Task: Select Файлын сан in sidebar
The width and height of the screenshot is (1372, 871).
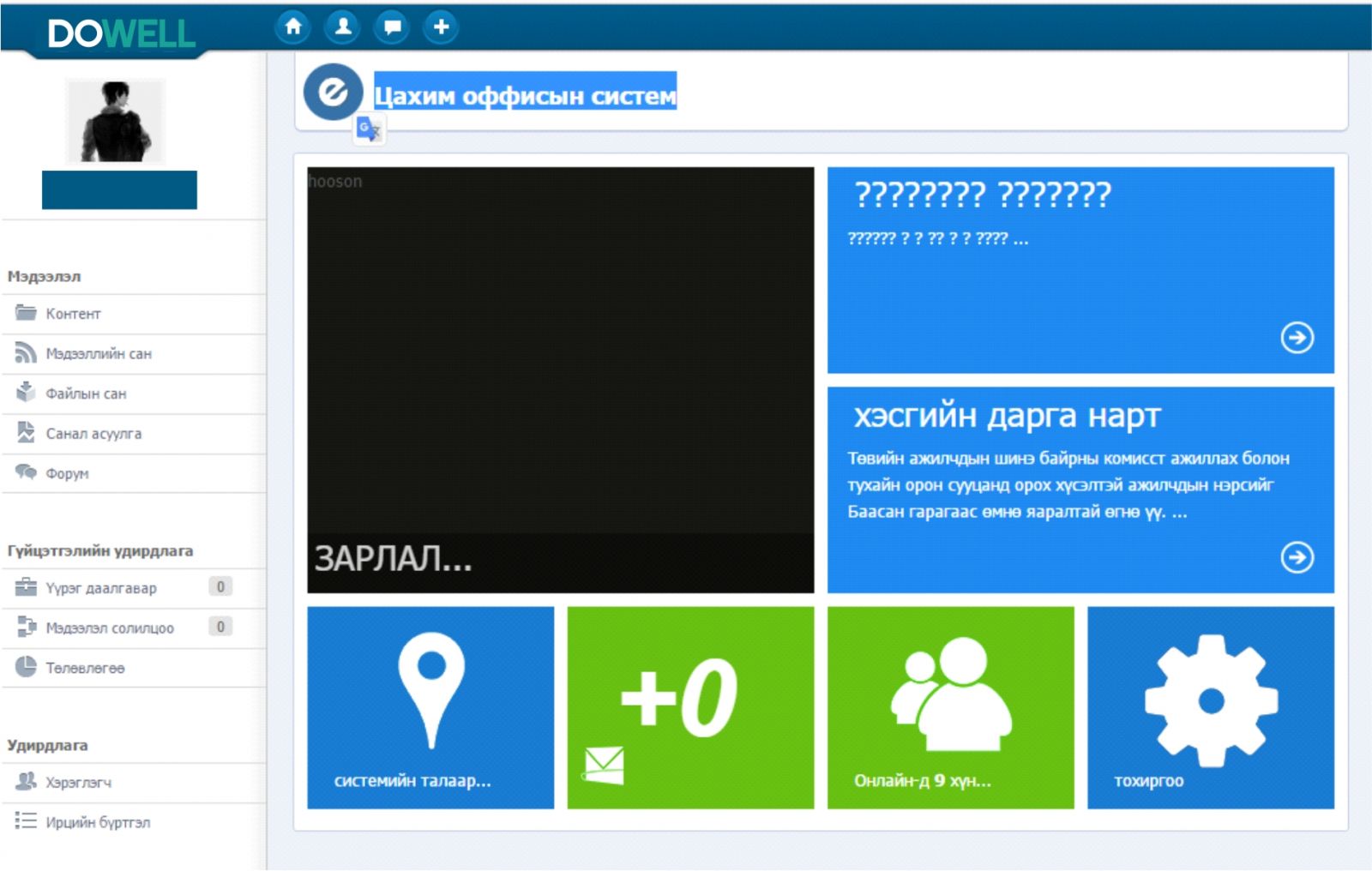Action: (x=86, y=393)
